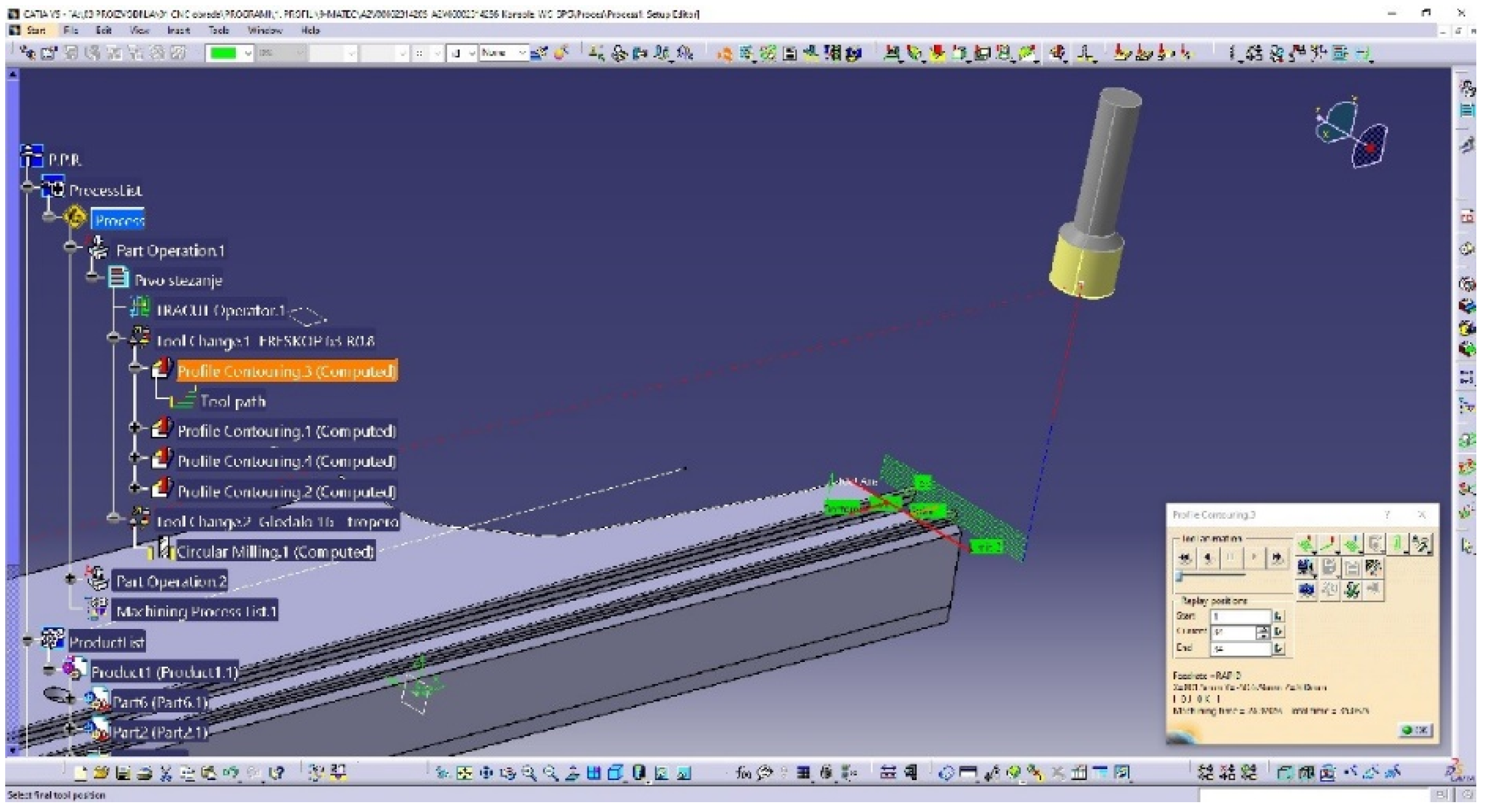This screenshot has height=812, width=1485.
Task: Jump to end of tool path replay
Action: coord(1277,558)
